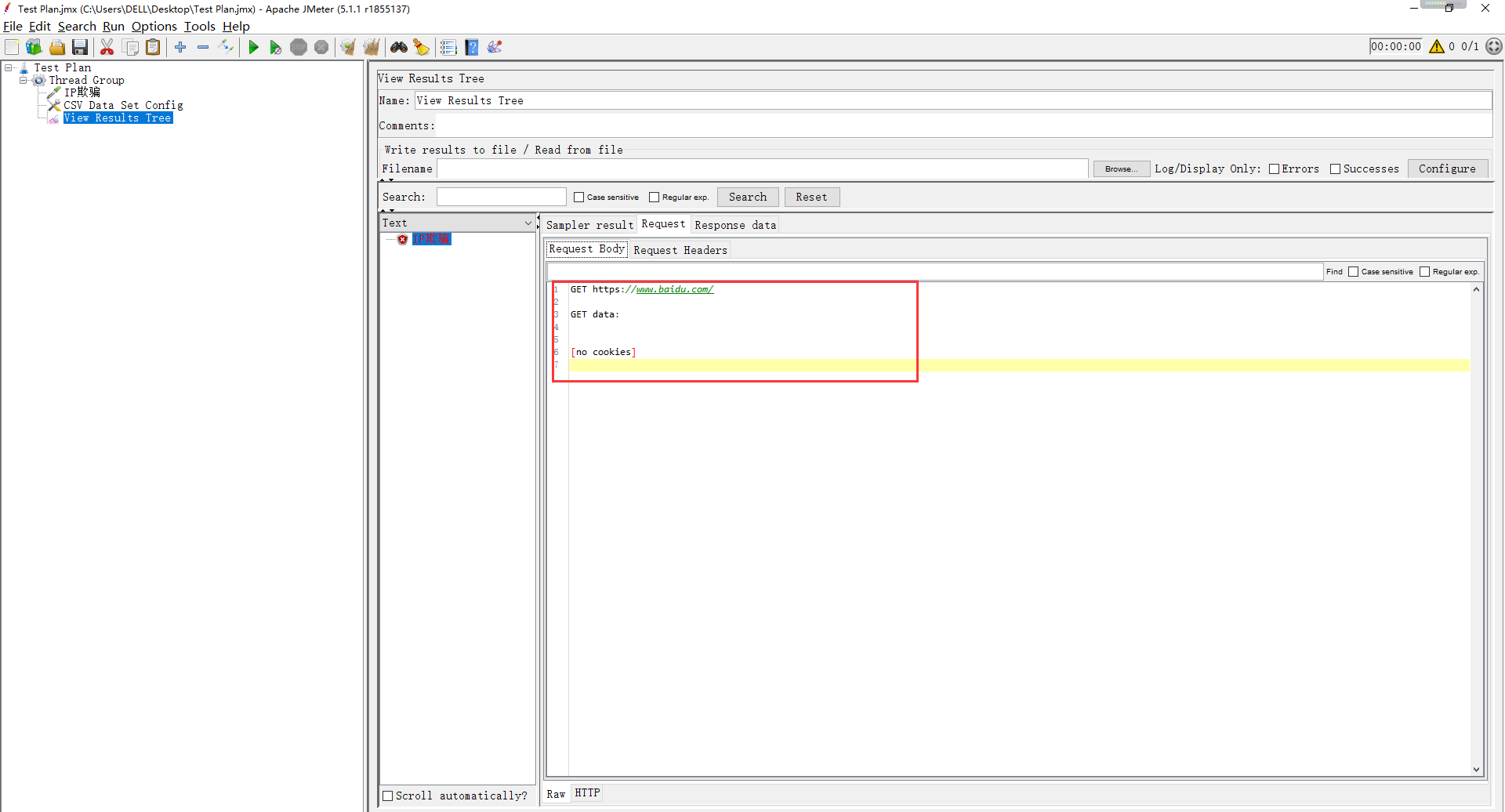Click the Reset button
The height and width of the screenshot is (812, 1505).
coord(811,197)
